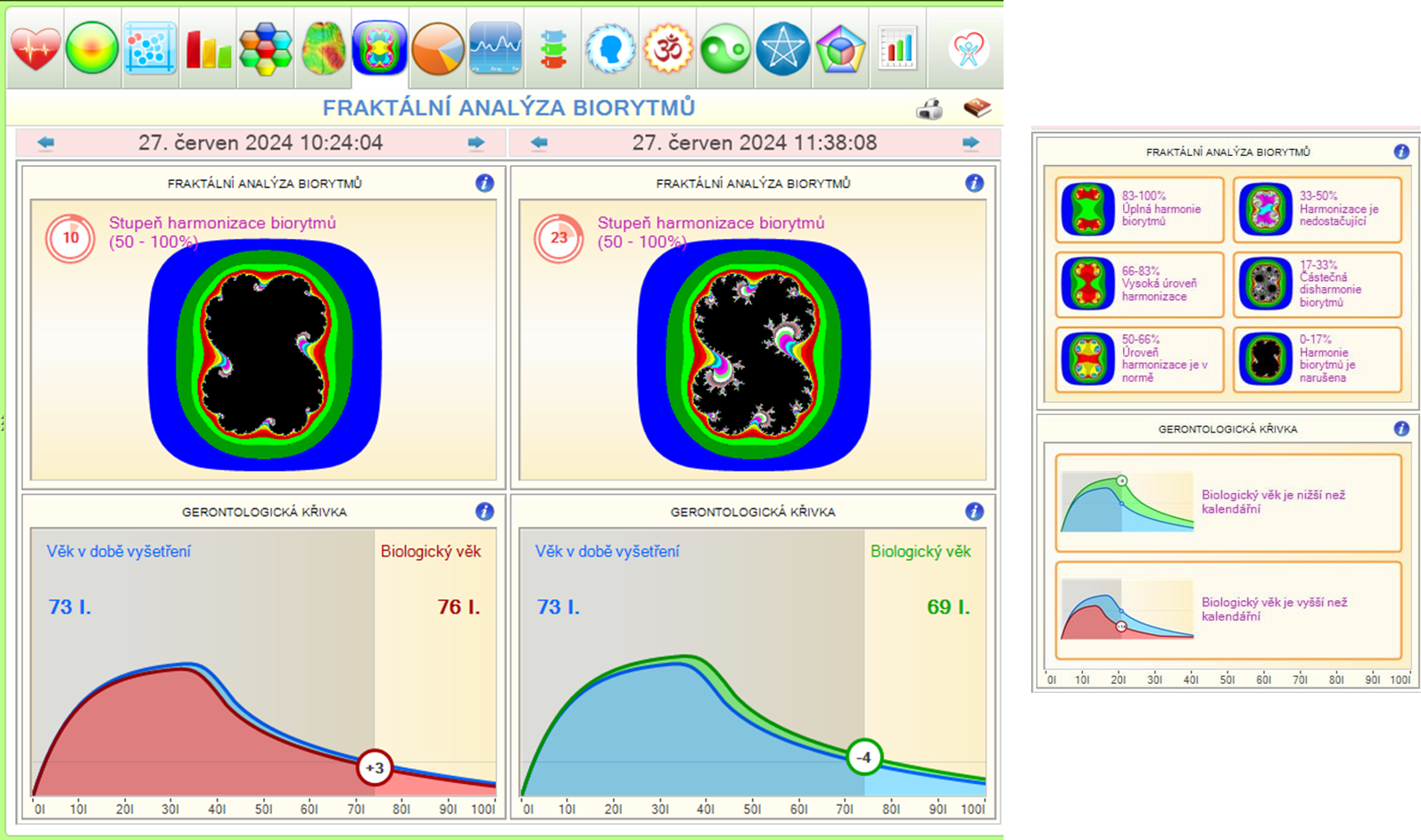Select the 33-50% insufficient harmonization legend item
The width and height of the screenshot is (1421, 840).
1318,210
